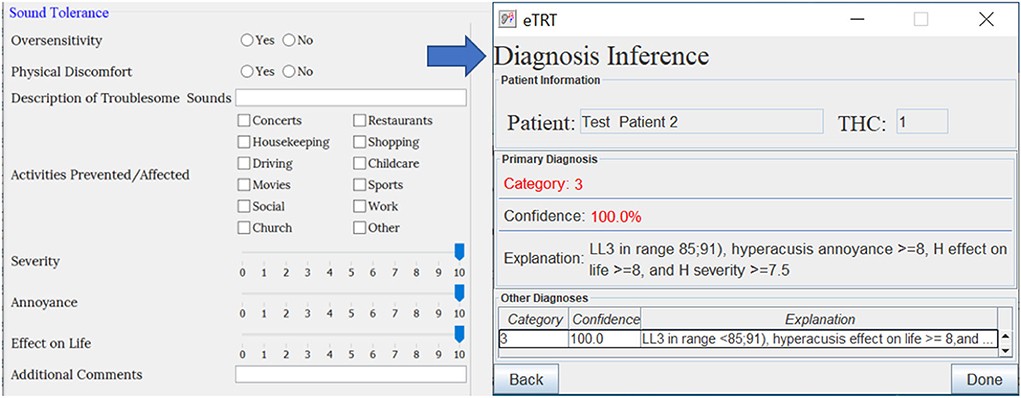Enable the Restaurants checkbox
1021x398 pixels.
[359, 121]
